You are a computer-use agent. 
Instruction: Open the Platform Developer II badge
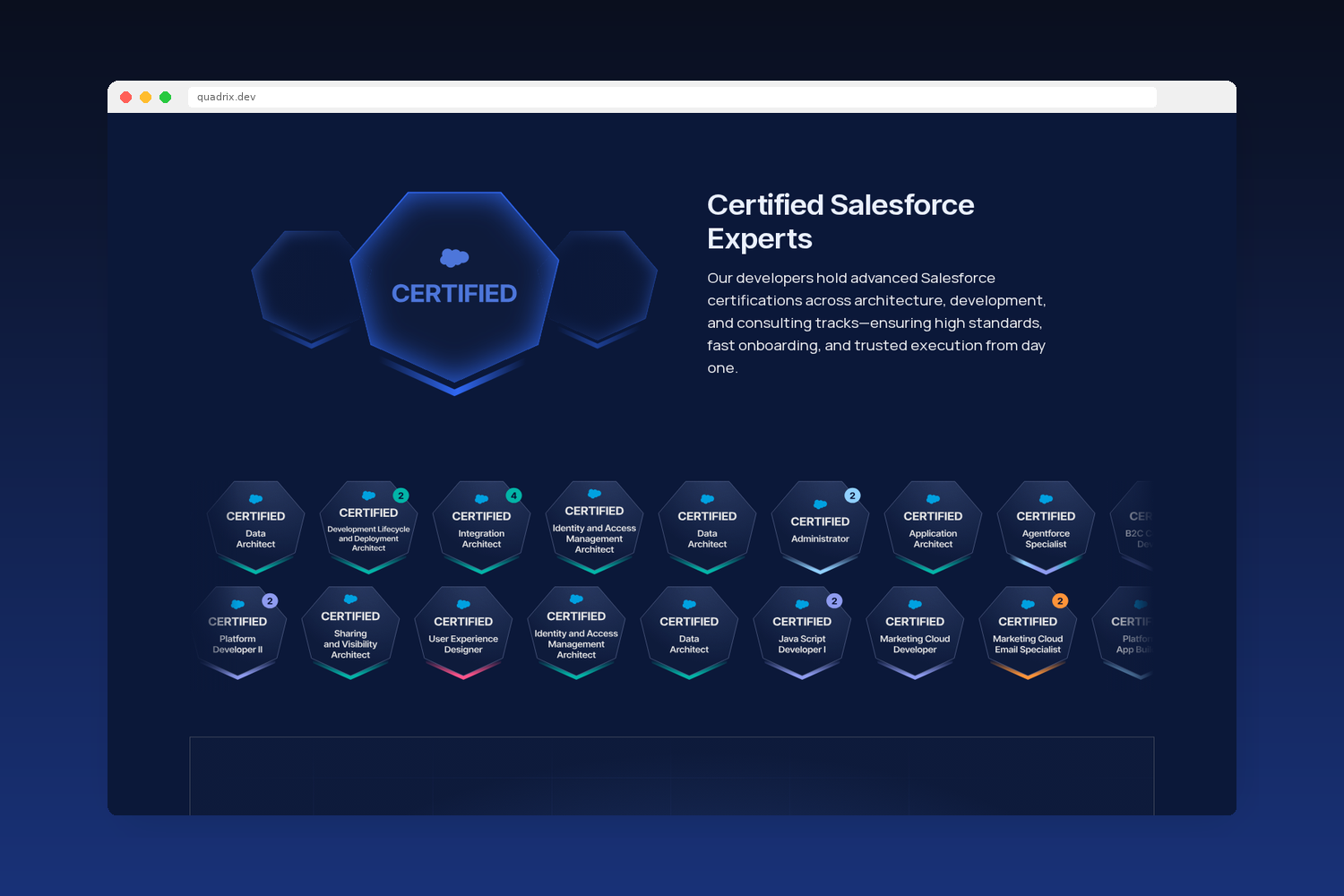point(237,633)
